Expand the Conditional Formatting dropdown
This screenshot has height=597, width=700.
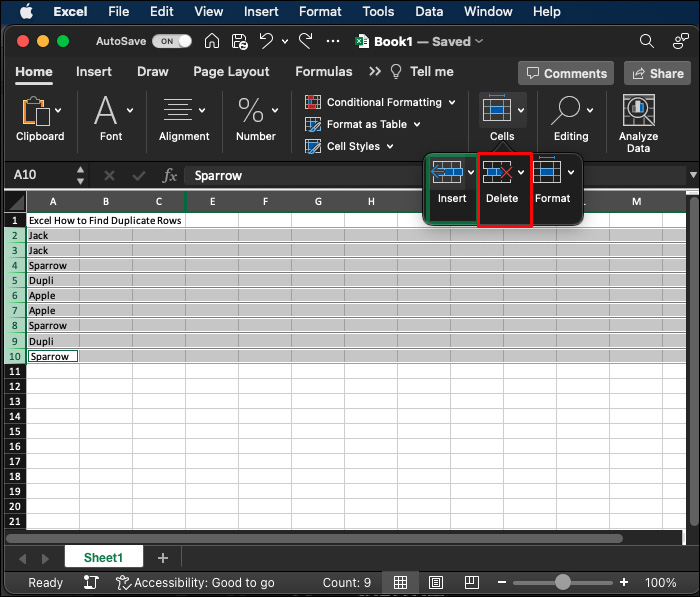coord(452,102)
